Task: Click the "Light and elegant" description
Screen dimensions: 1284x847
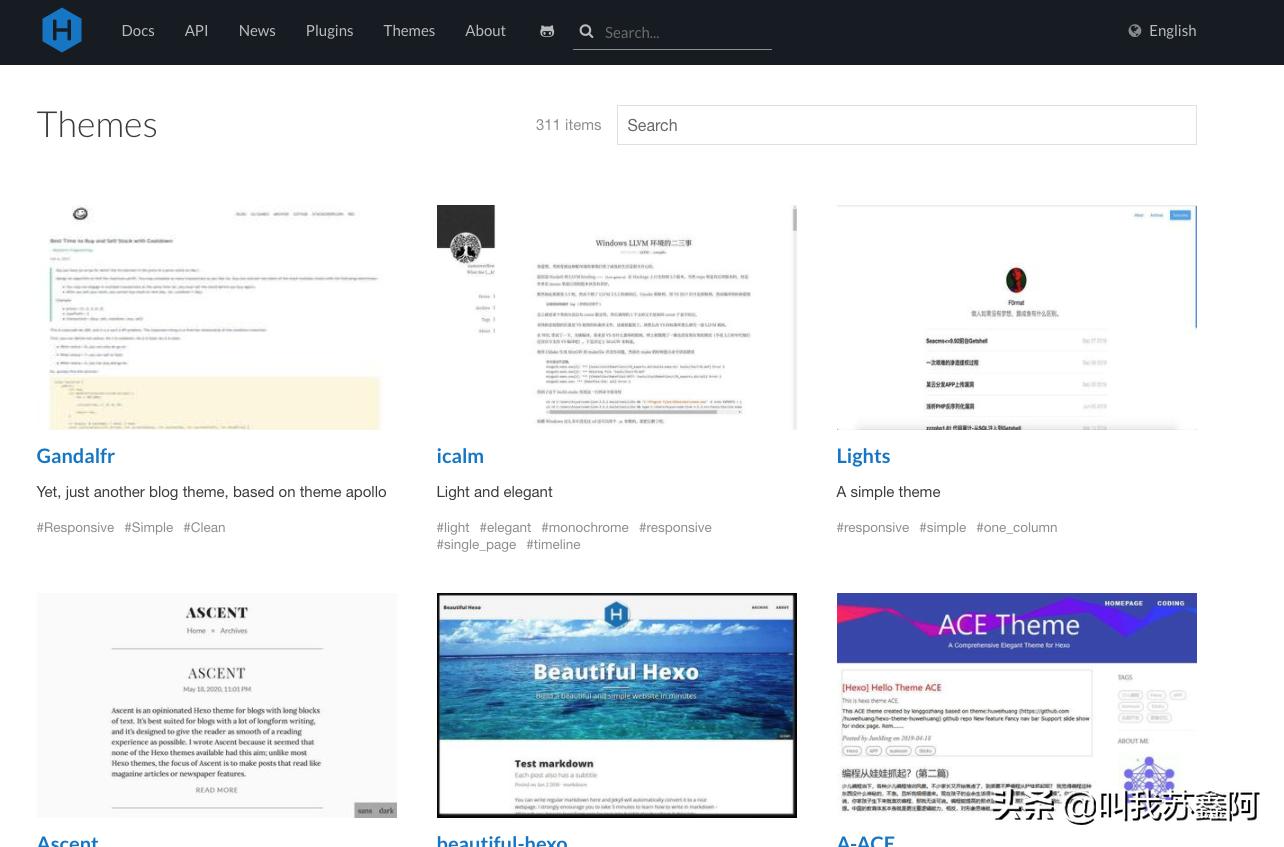Action: click(x=494, y=492)
